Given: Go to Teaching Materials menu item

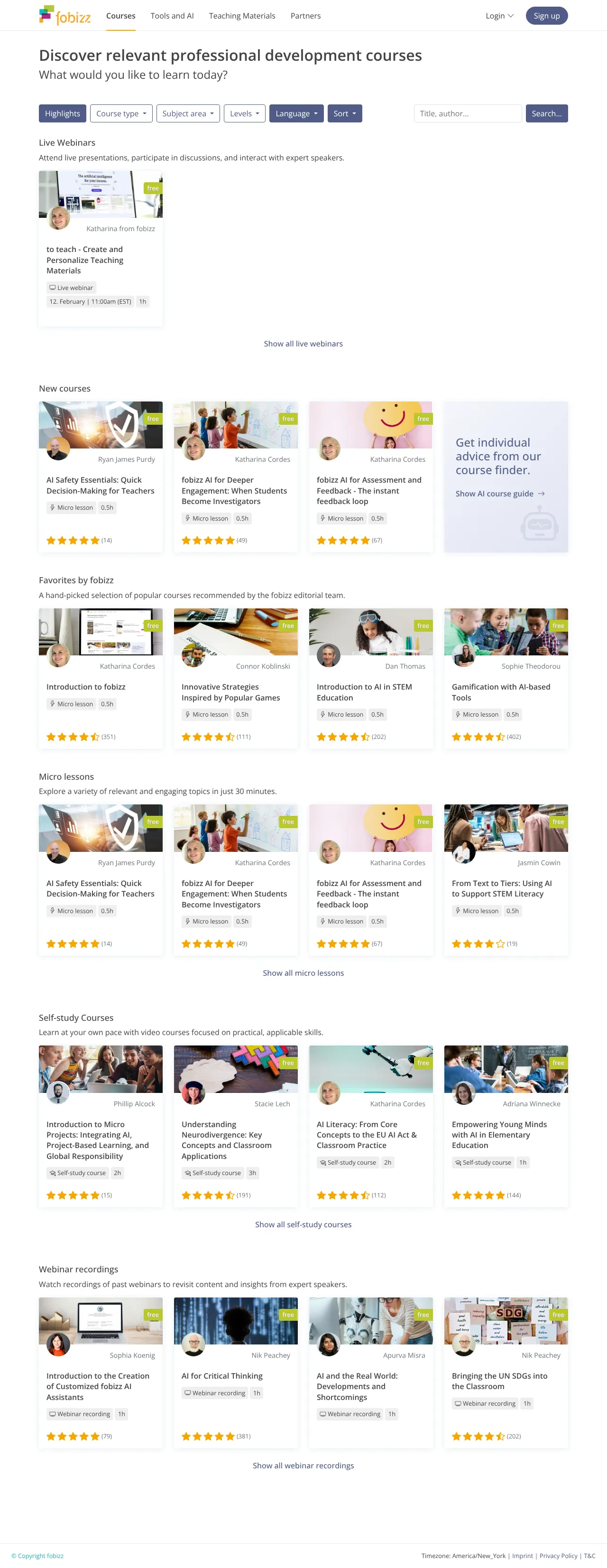Looking at the screenshot, I should point(242,16).
